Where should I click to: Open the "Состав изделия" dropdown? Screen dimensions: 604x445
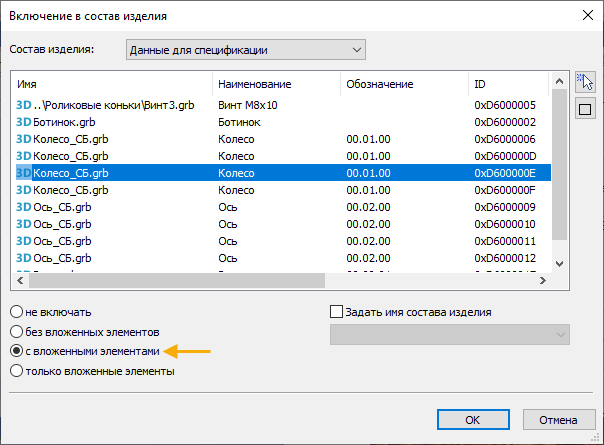[x=247, y=49]
